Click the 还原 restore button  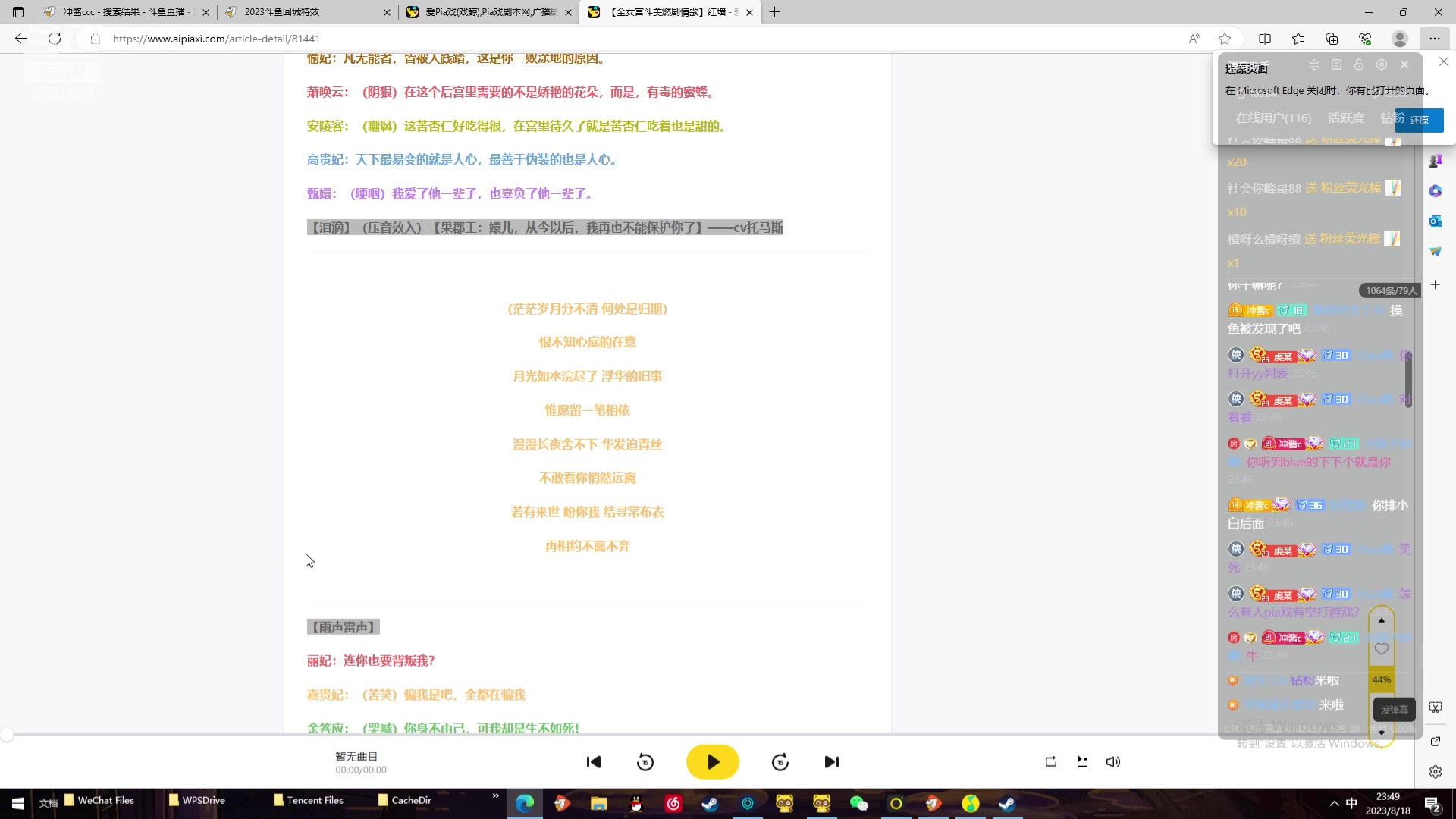pyautogui.click(x=1419, y=120)
